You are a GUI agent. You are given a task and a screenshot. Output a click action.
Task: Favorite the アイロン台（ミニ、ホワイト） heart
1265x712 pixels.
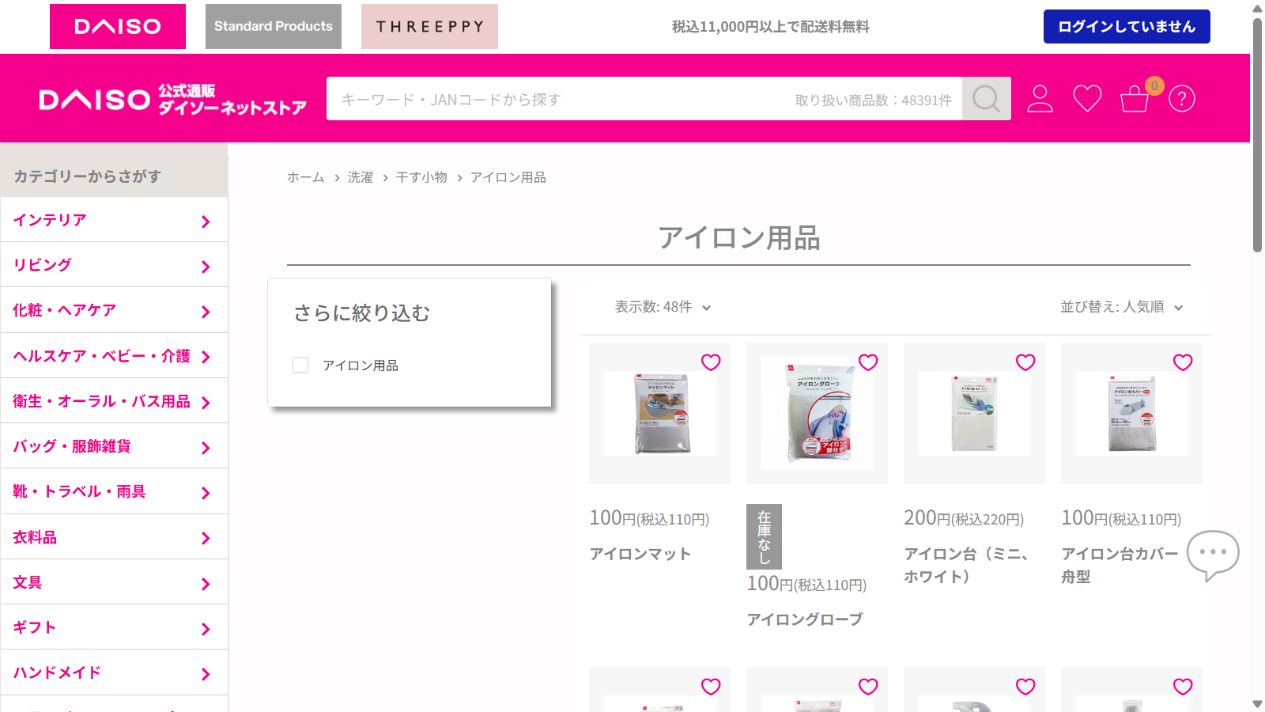(x=1025, y=362)
